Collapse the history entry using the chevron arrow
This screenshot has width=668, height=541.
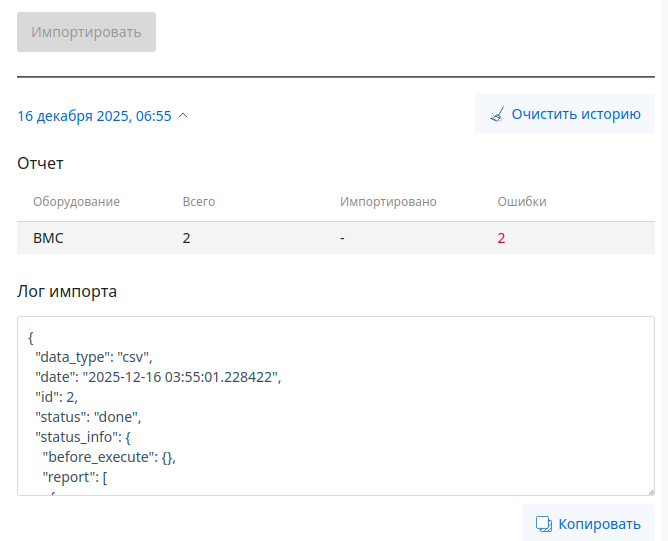(x=183, y=116)
